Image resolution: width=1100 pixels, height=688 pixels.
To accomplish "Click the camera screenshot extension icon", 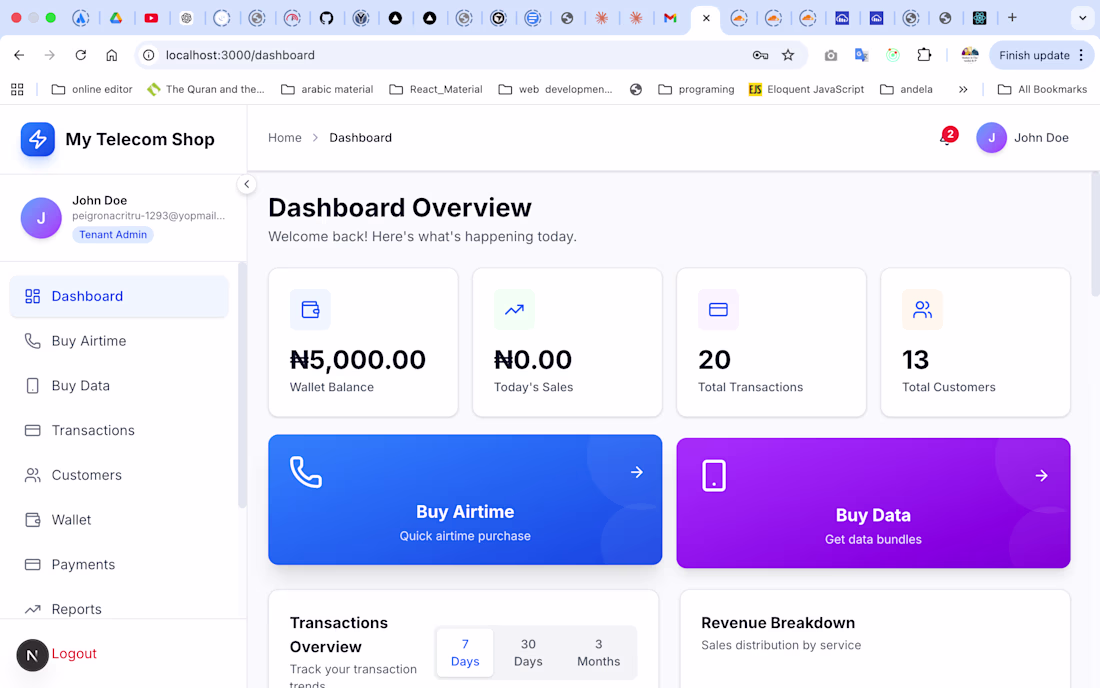I will pyautogui.click(x=831, y=55).
